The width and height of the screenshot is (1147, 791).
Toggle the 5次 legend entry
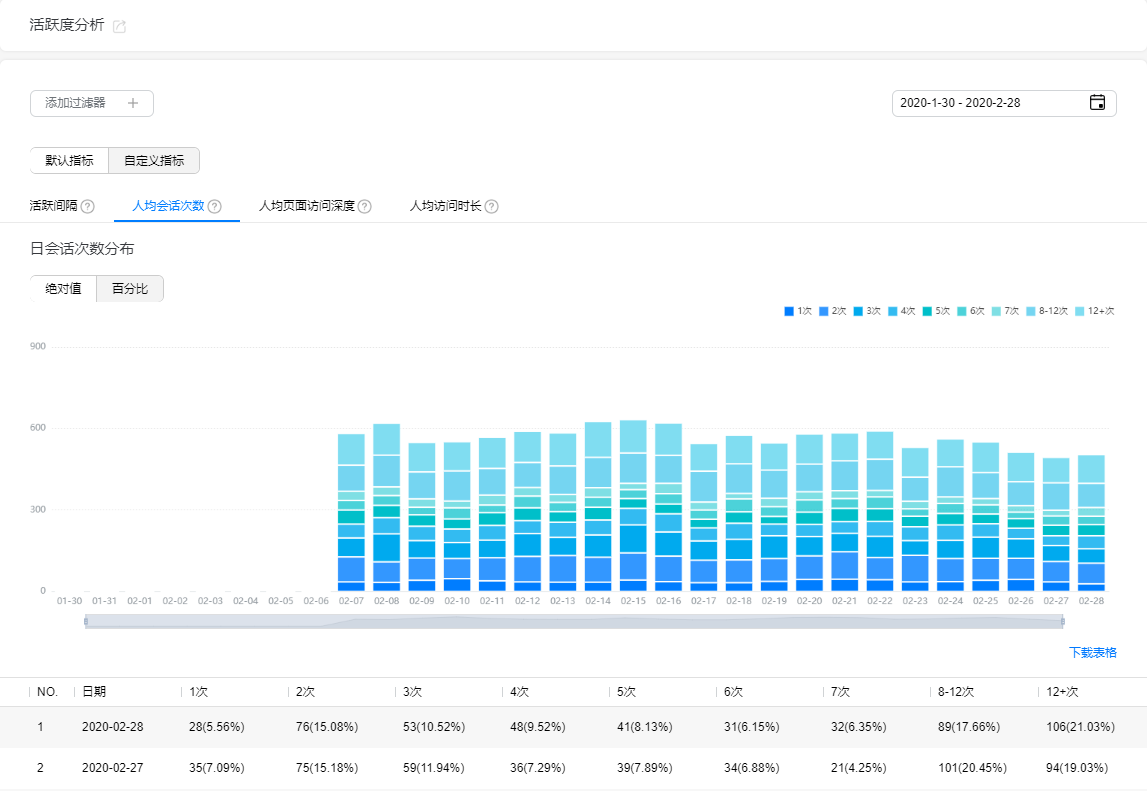(936, 311)
